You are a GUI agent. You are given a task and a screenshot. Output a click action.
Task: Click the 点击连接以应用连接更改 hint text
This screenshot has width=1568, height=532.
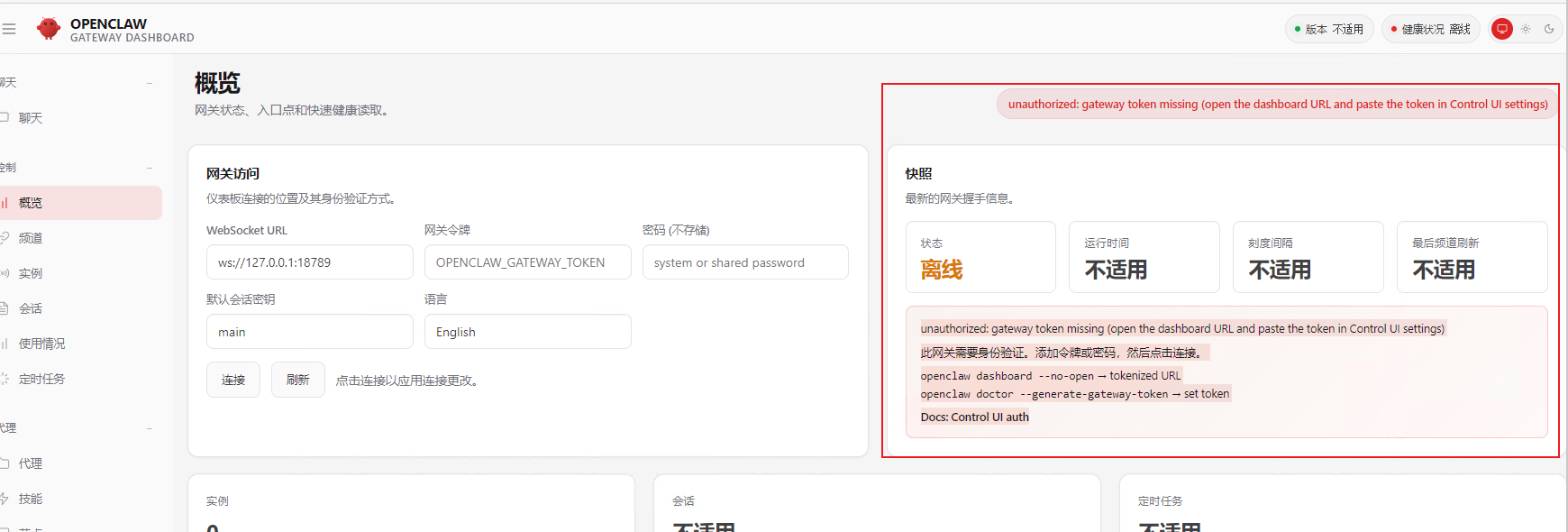[408, 381]
